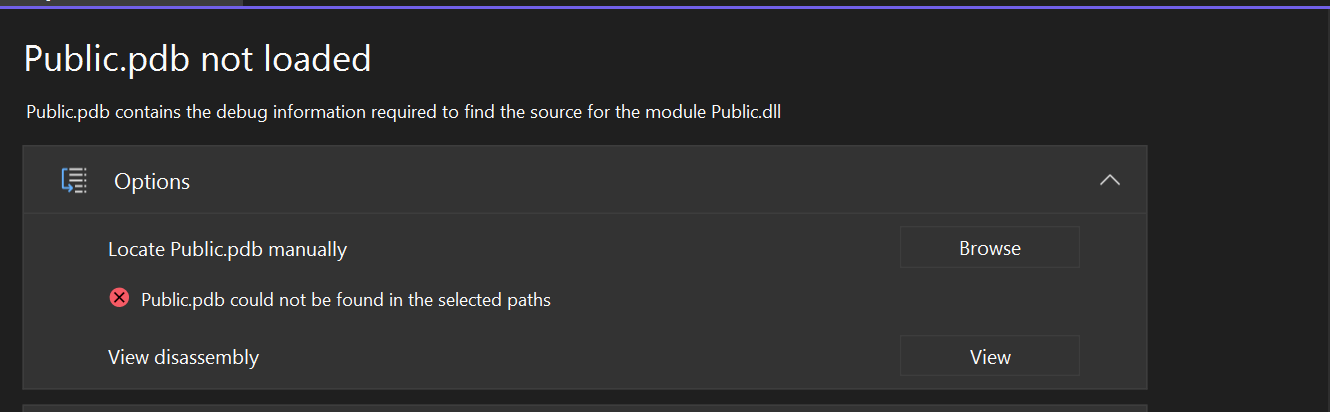Click Options header bar between title and chevron

pos(640,181)
